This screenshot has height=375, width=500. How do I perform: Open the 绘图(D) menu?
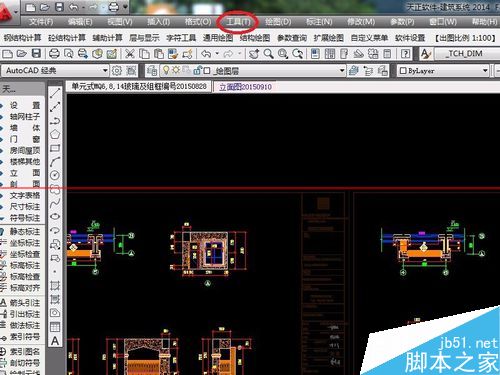[278, 22]
